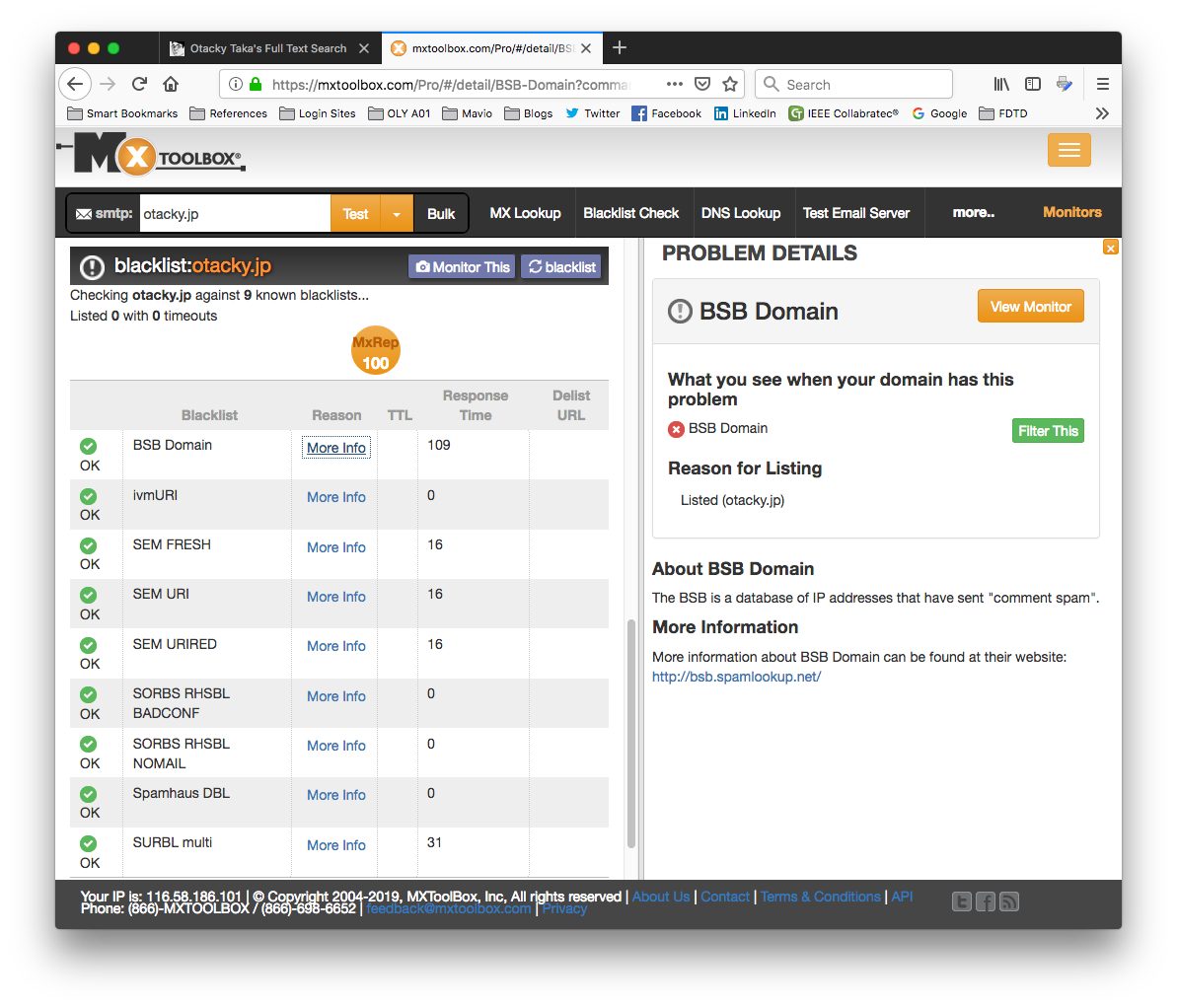Open More Info for Spamhaus DBL

coord(335,795)
